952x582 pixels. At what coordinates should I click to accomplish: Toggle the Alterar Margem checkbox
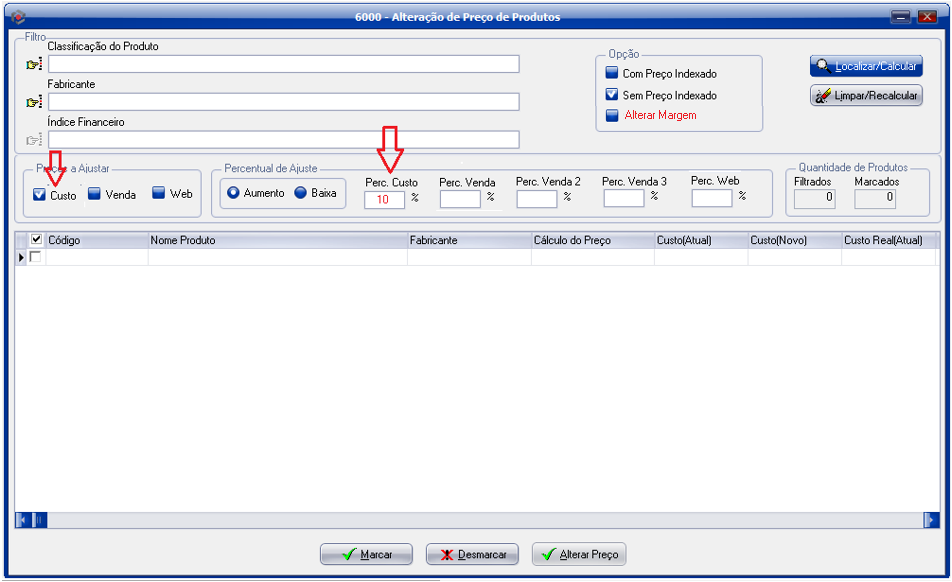pyautogui.click(x=612, y=115)
